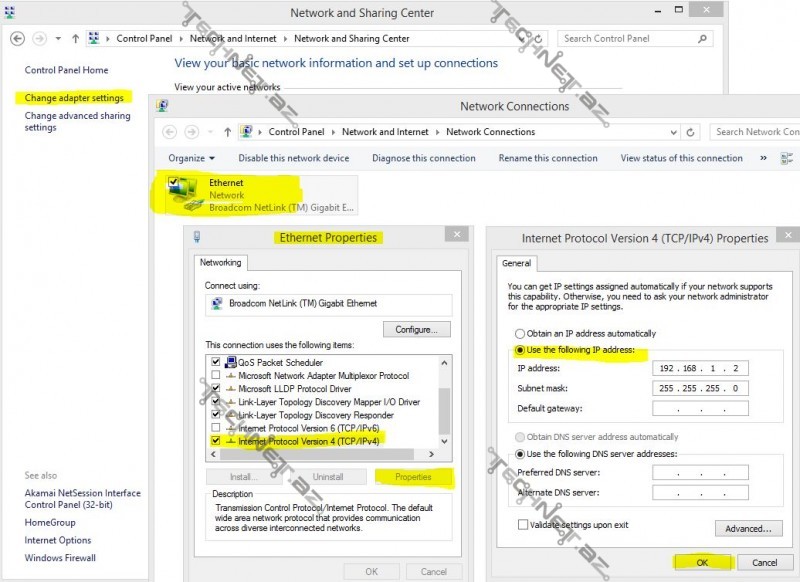This screenshot has height=582, width=800.
Task: Click the Default gateway input field
Action: pos(699,408)
